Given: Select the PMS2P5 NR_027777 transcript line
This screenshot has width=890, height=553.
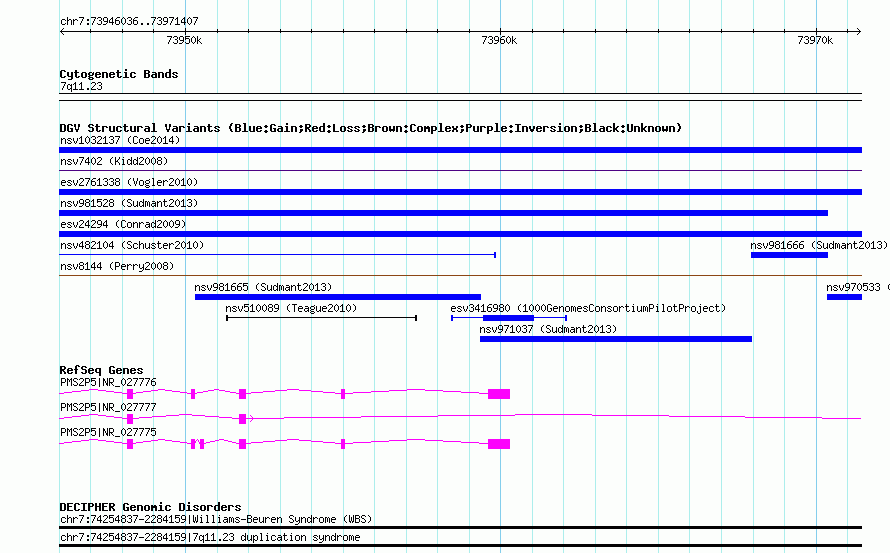Looking at the screenshot, I should coord(460,418).
